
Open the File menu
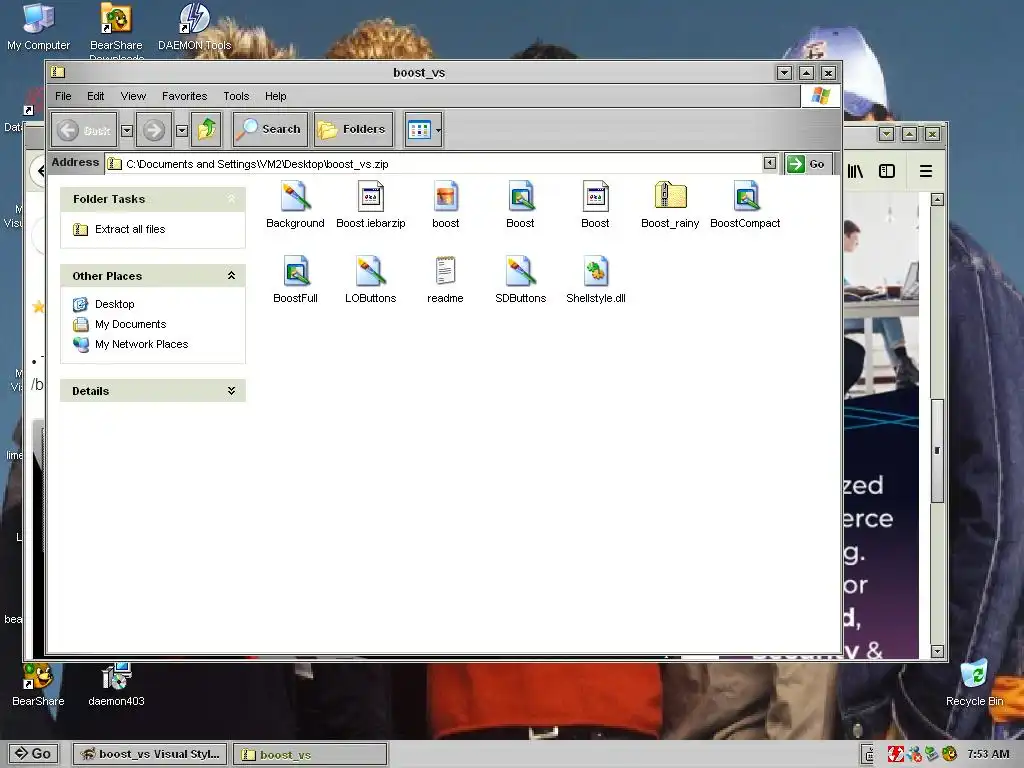tap(63, 96)
